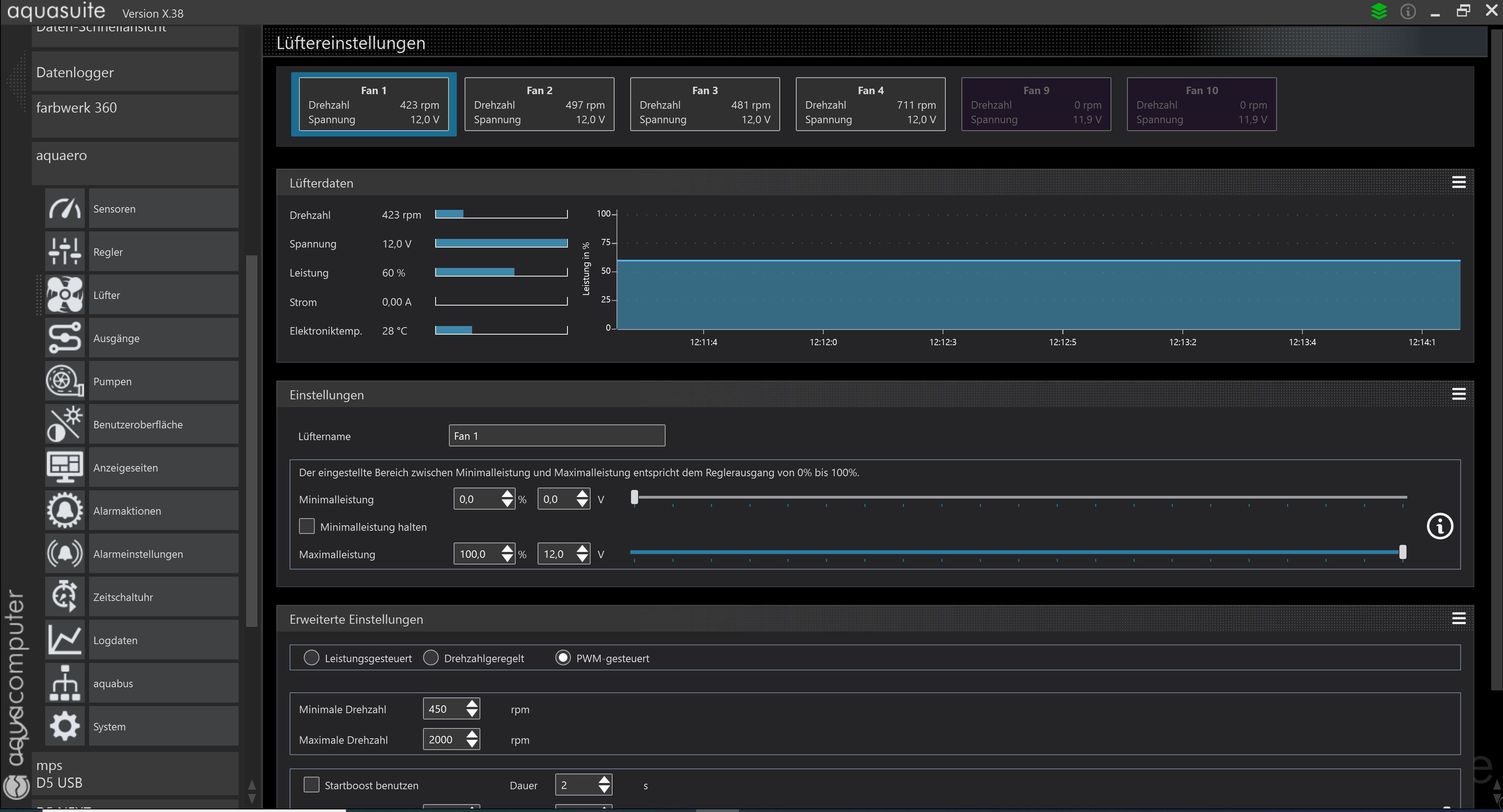Open the Lüfterdaten section hamburger menu
This screenshot has height=812, width=1503.
click(x=1458, y=182)
